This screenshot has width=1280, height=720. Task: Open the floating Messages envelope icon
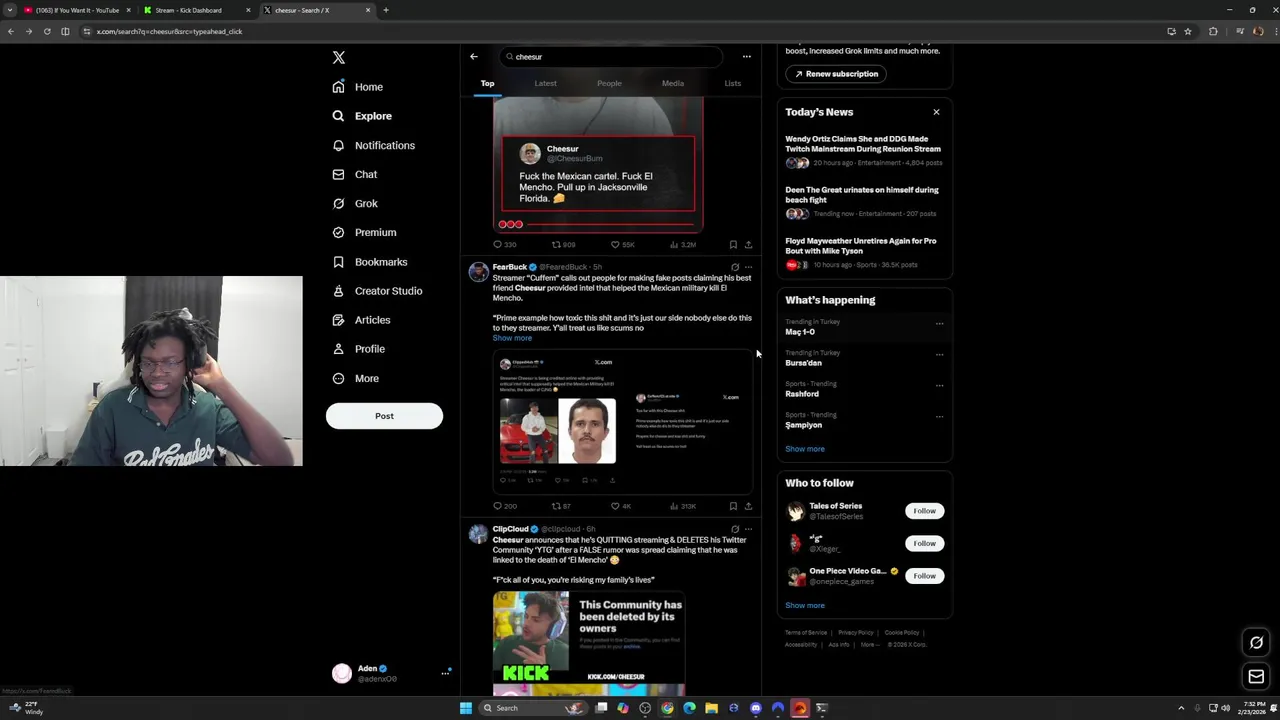(1256, 677)
